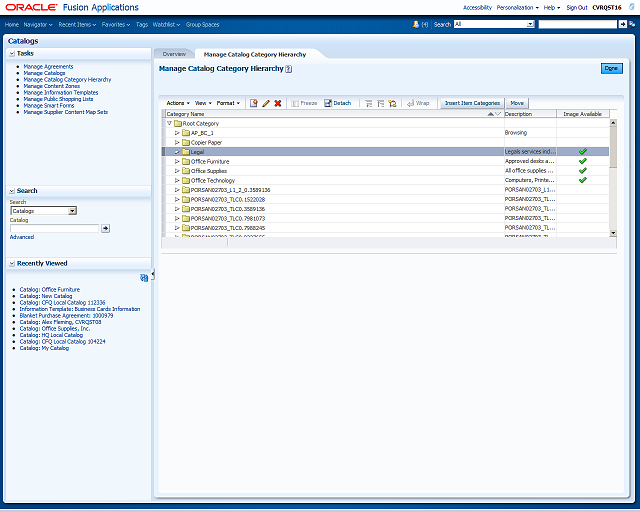This screenshot has height=512, width=640.
Task: Click the Done button
Action: [x=611, y=68]
